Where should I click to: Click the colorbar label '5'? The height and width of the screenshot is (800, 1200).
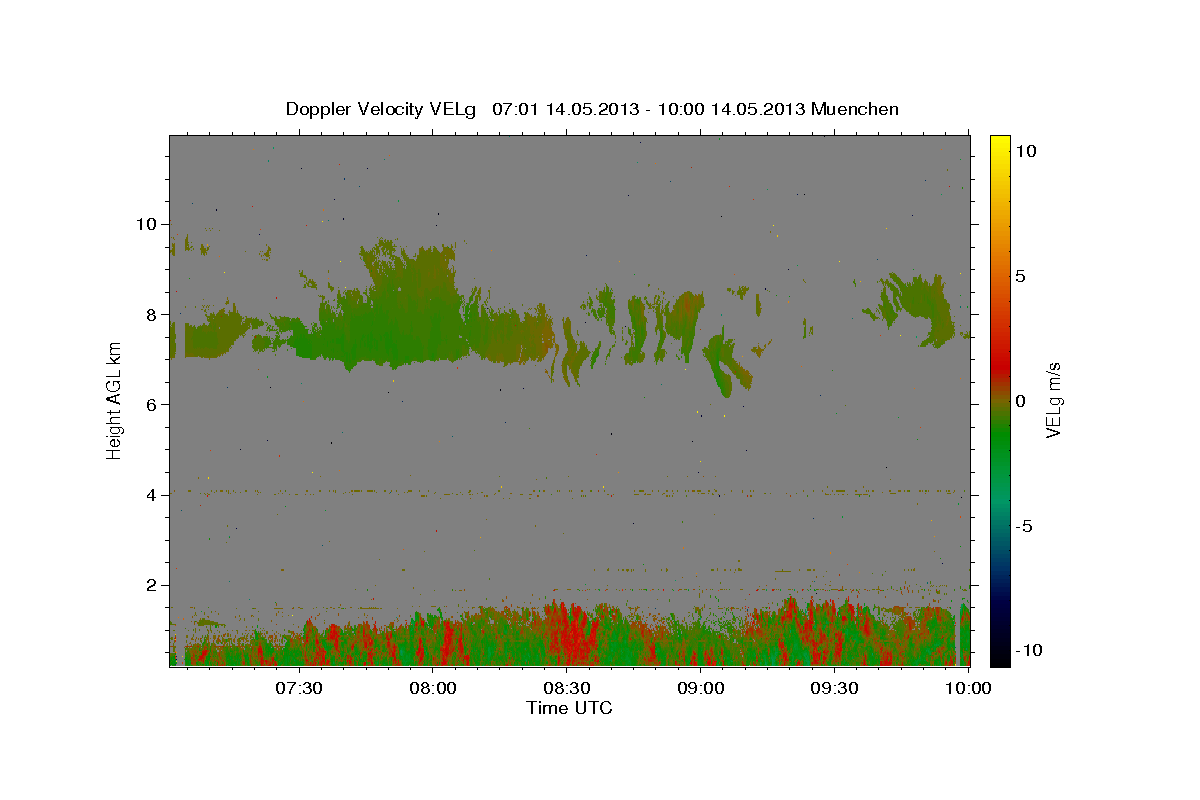click(x=1019, y=276)
